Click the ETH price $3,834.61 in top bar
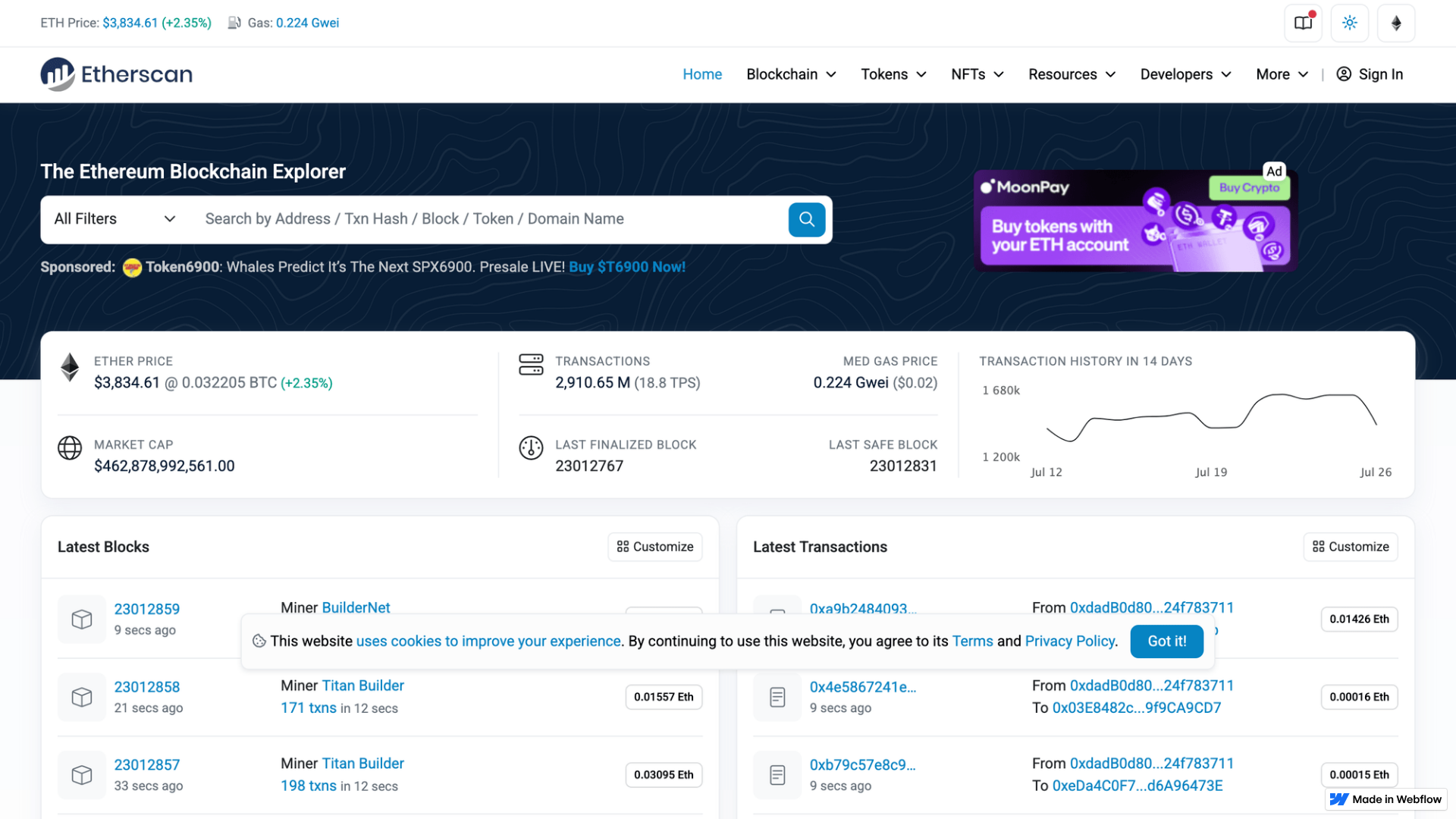 (x=130, y=23)
